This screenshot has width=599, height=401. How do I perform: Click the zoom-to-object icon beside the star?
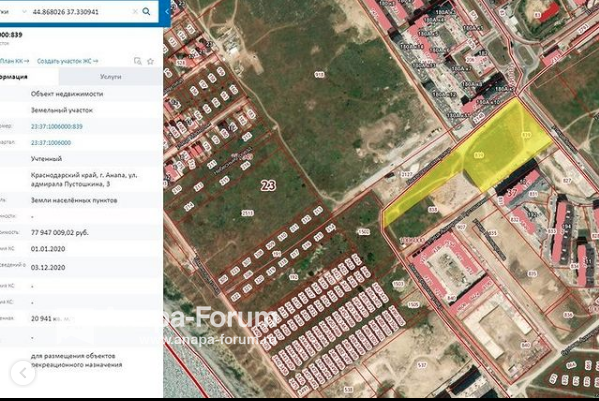138,61
